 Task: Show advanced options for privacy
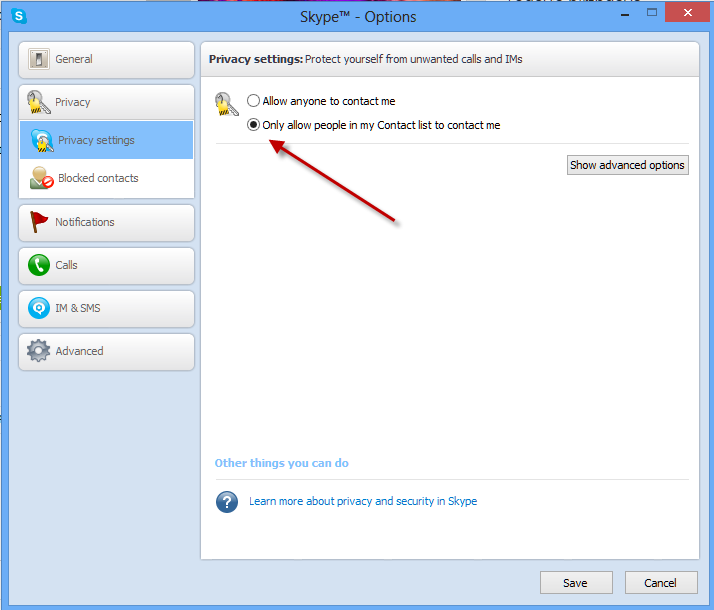[627, 165]
